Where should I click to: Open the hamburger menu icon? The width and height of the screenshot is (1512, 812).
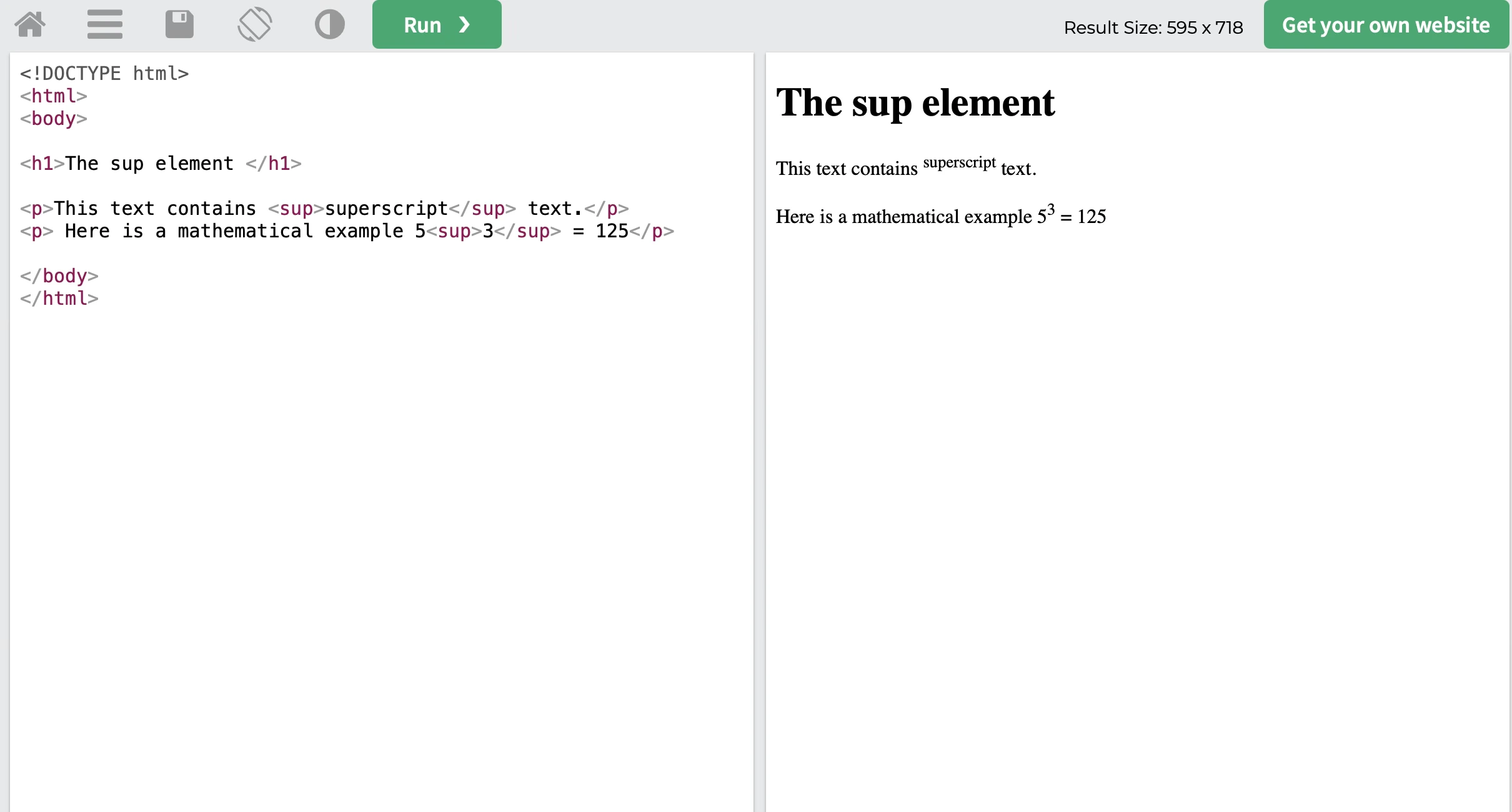coord(105,24)
